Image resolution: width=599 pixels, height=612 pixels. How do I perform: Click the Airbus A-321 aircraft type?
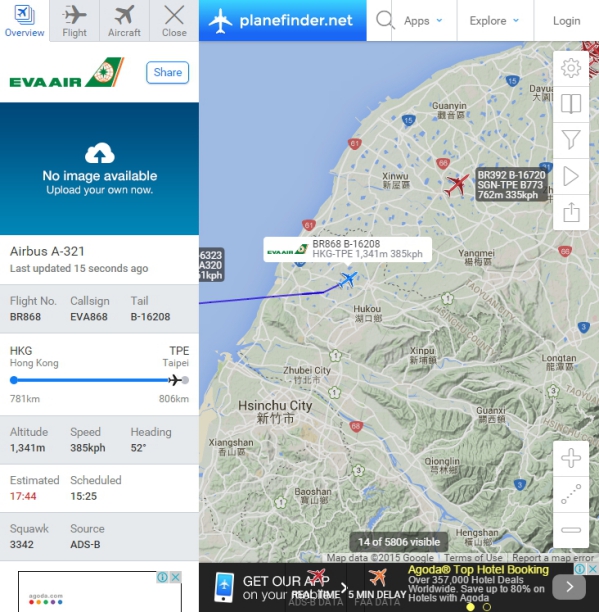[47, 251]
